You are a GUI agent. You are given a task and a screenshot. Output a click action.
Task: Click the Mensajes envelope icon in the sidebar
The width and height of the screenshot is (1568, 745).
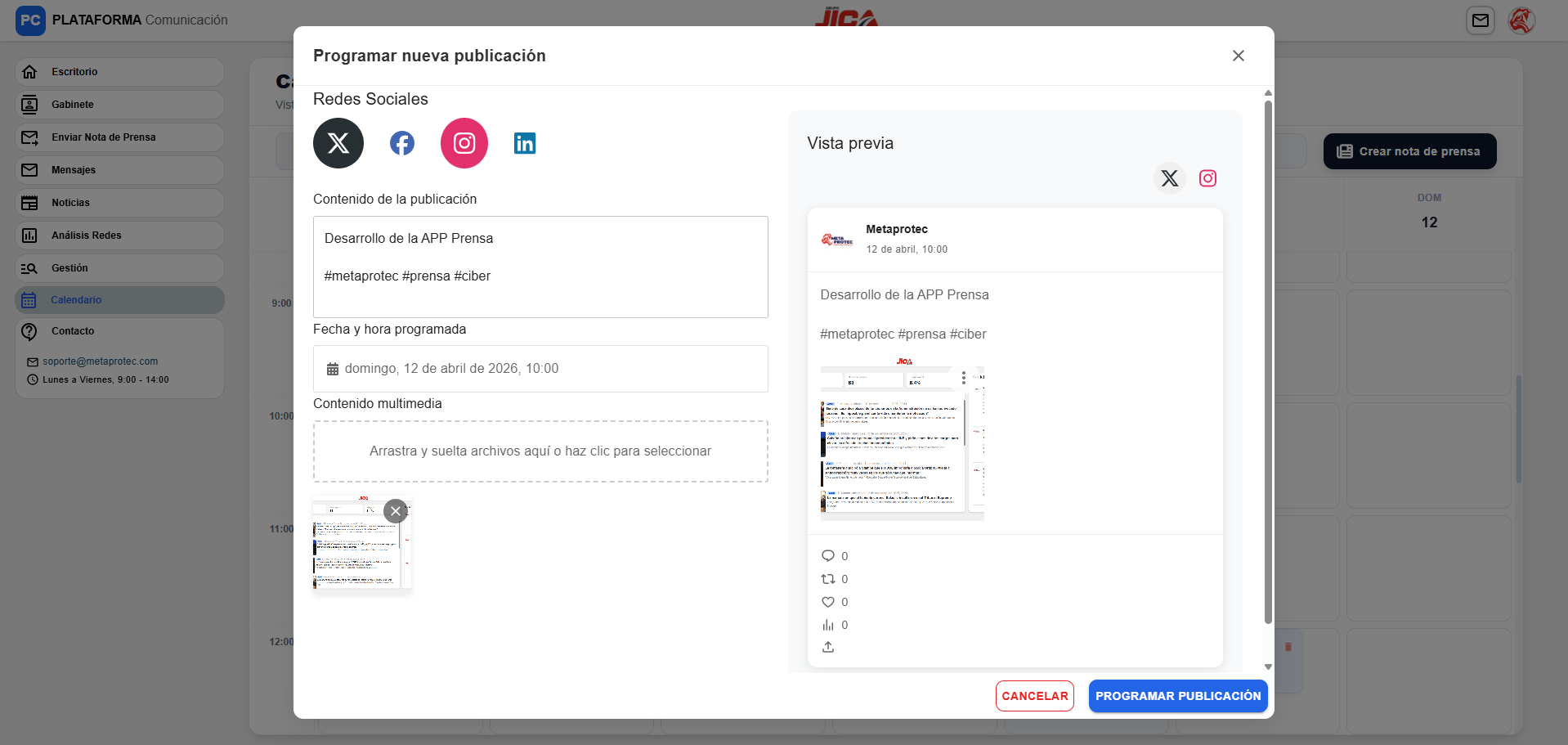[x=29, y=169]
